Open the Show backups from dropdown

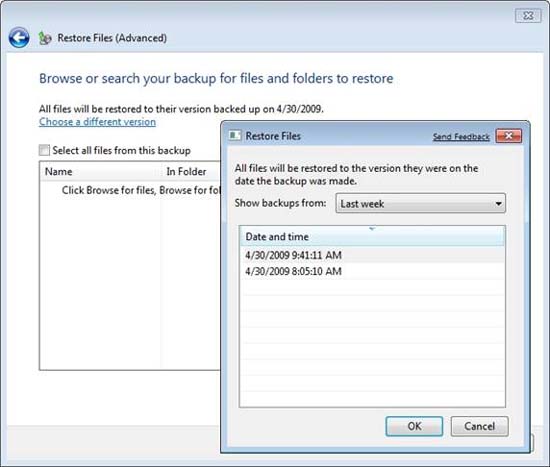[x=420, y=203]
